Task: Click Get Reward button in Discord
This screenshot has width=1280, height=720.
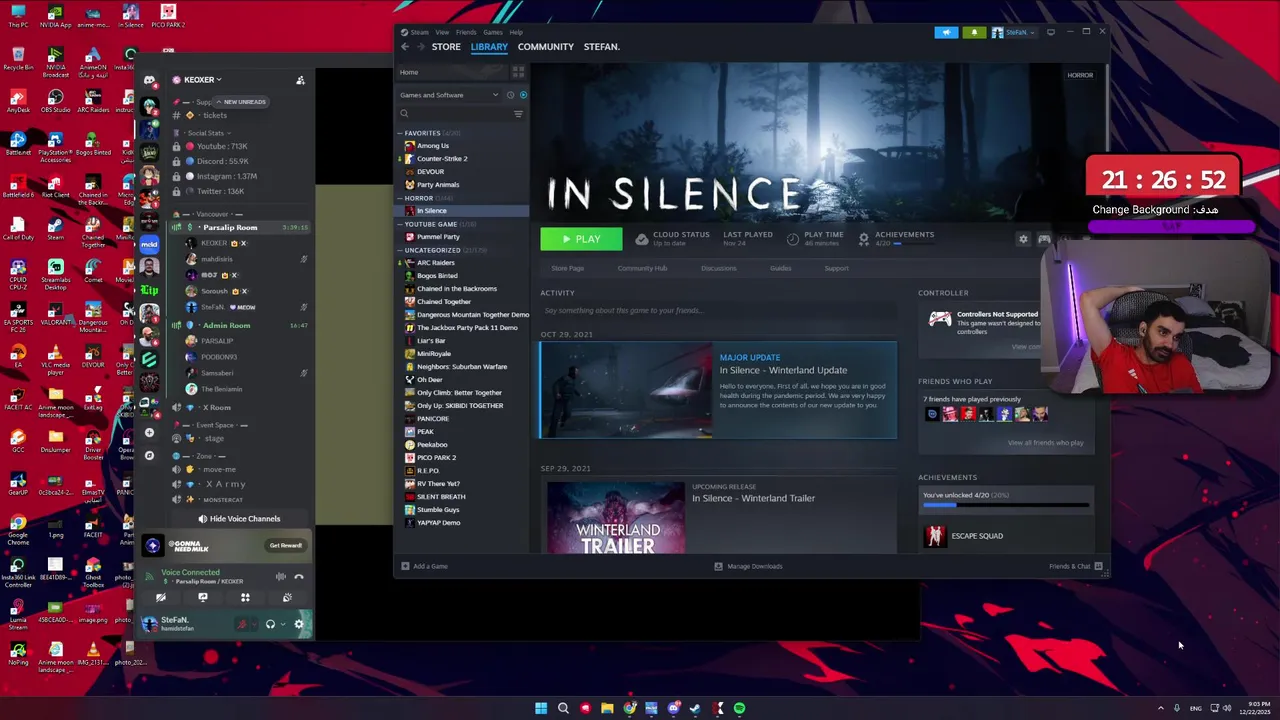Action: pyautogui.click(x=285, y=545)
